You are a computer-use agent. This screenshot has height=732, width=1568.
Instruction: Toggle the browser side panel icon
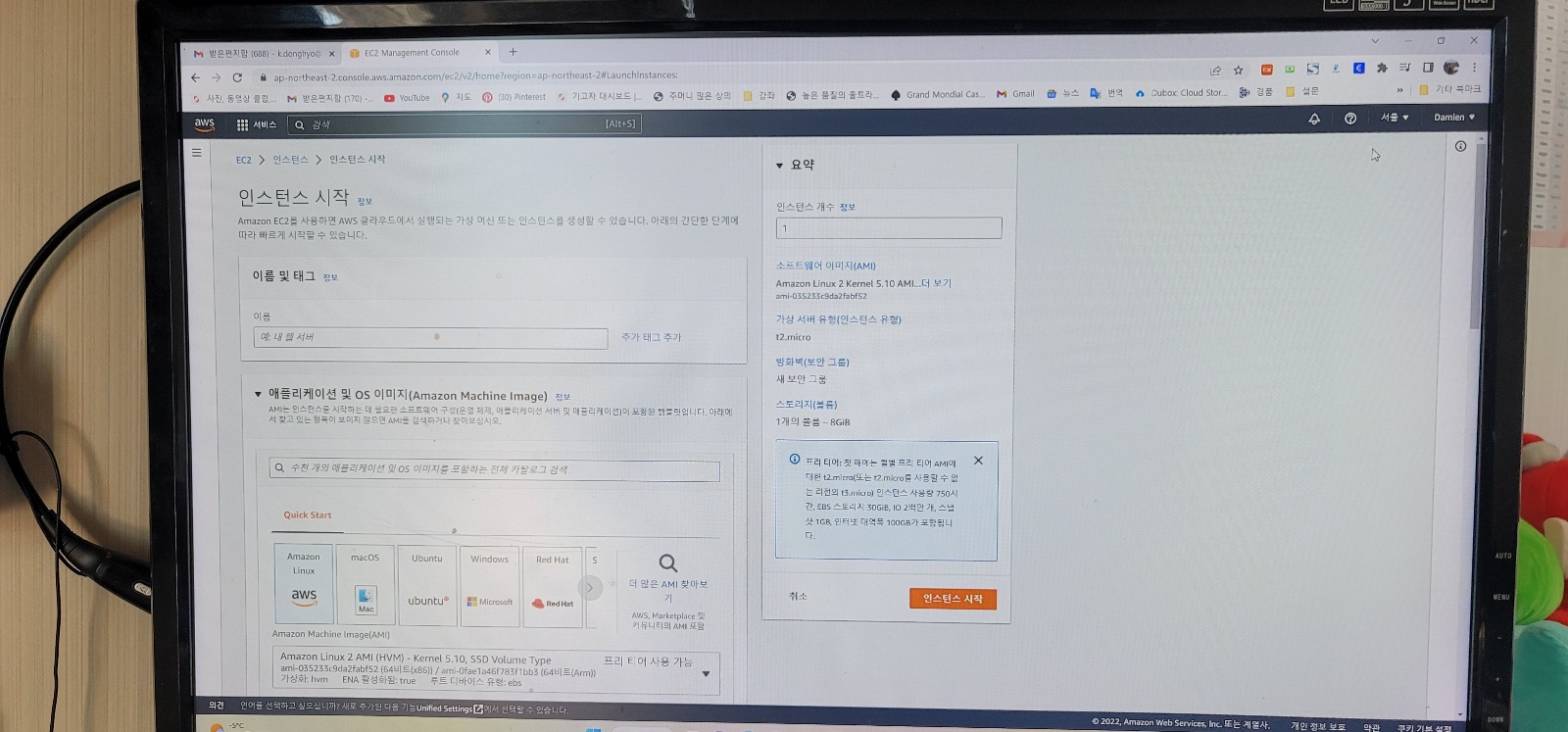click(x=1428, y=68)
